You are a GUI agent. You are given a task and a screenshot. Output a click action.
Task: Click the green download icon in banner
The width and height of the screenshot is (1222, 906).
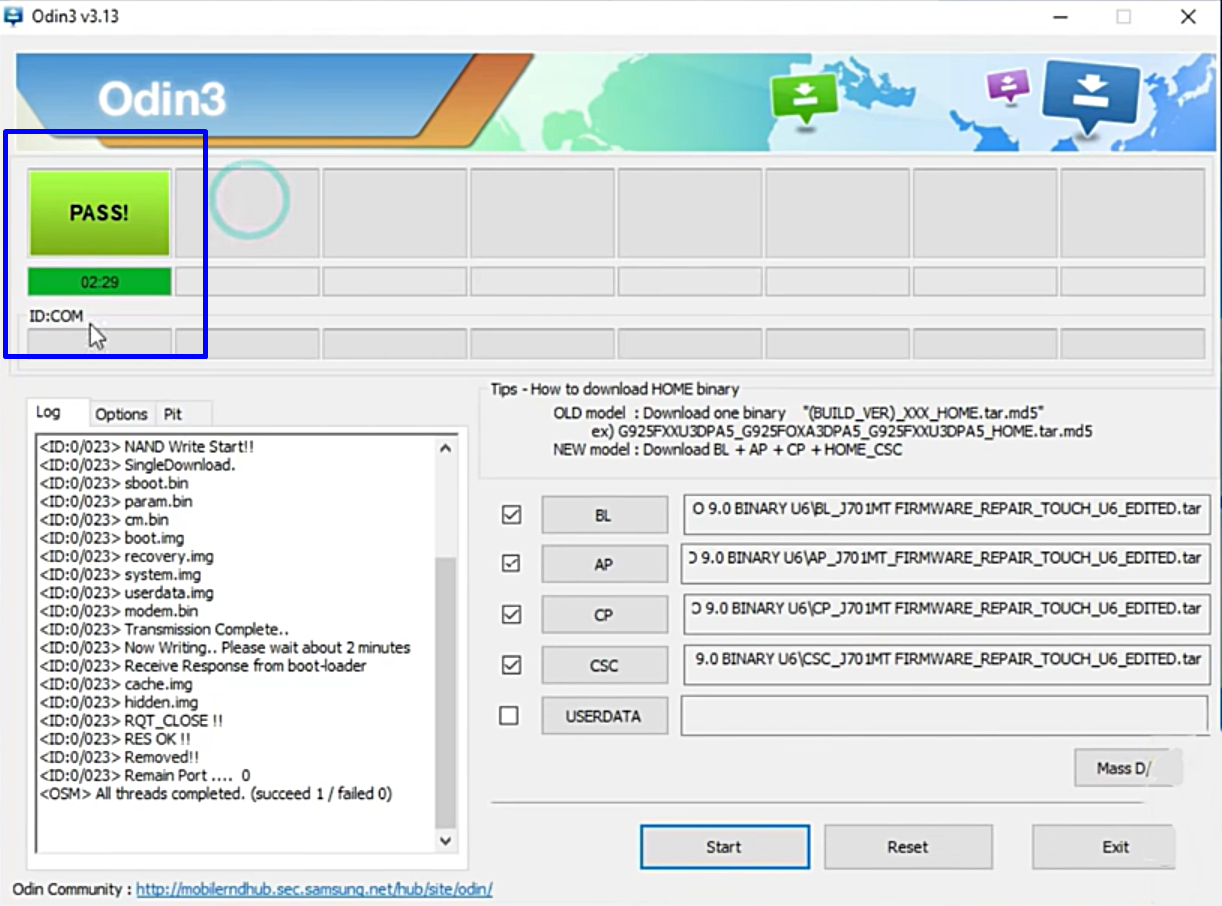tap(801, 95)
